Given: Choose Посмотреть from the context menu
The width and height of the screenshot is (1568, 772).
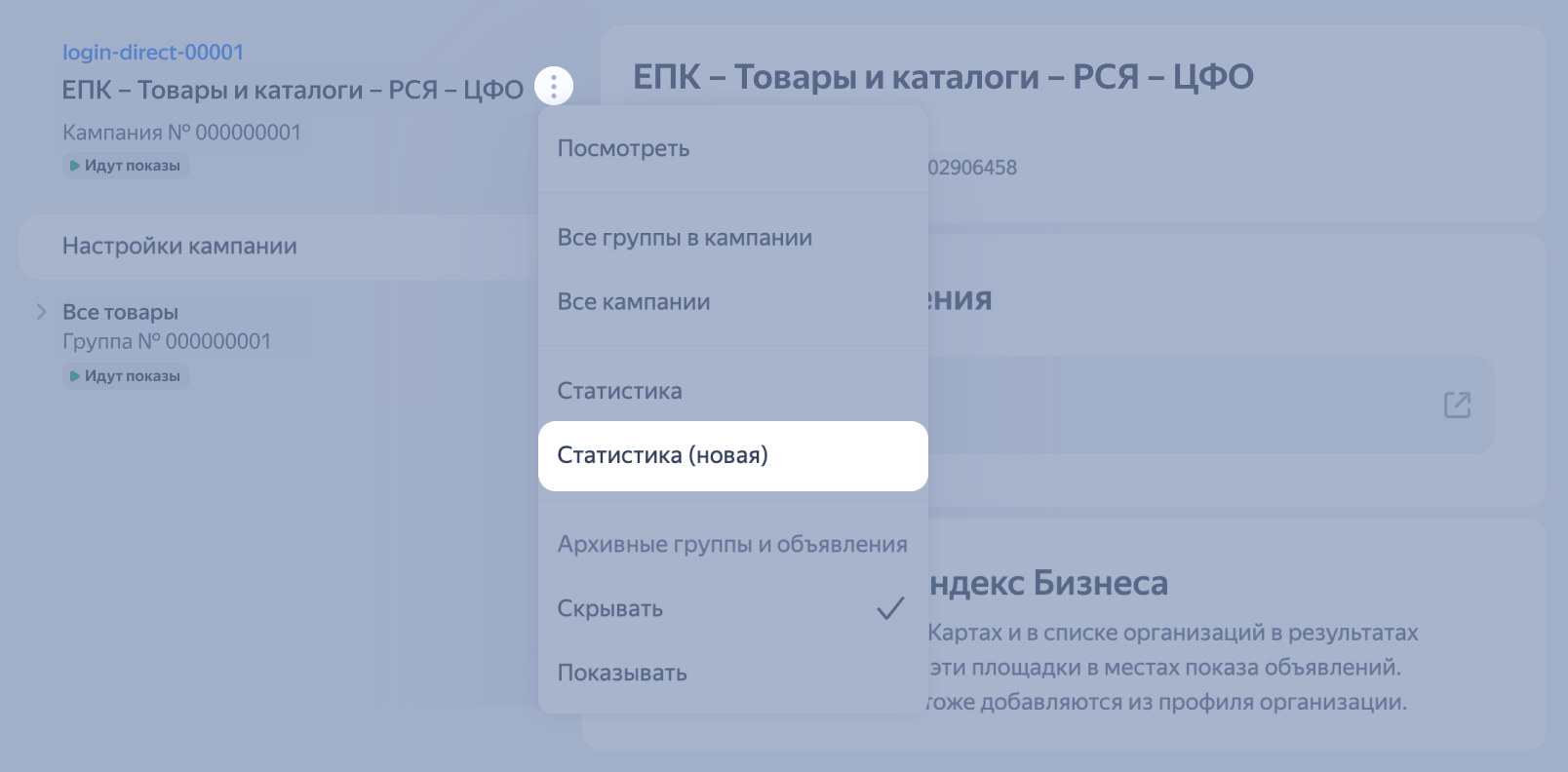Looking at the screenshot, I should (x=623, y=149).
